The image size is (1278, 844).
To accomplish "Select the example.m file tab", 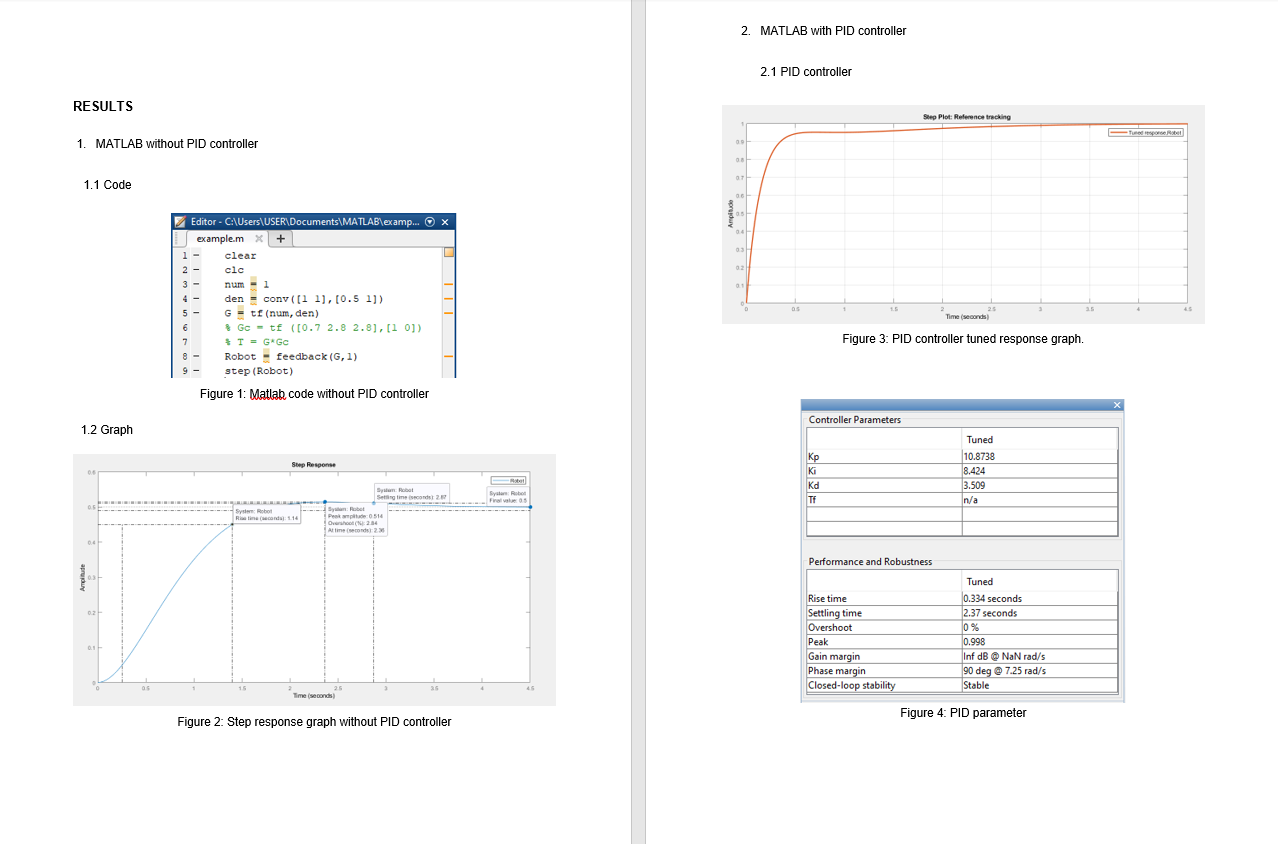I will (220, 239).
